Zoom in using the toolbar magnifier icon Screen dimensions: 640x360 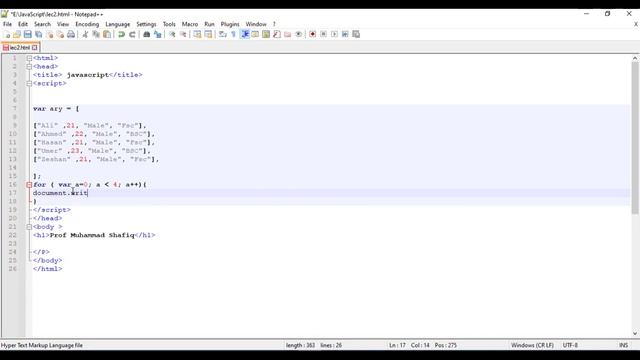coord(172,34)
